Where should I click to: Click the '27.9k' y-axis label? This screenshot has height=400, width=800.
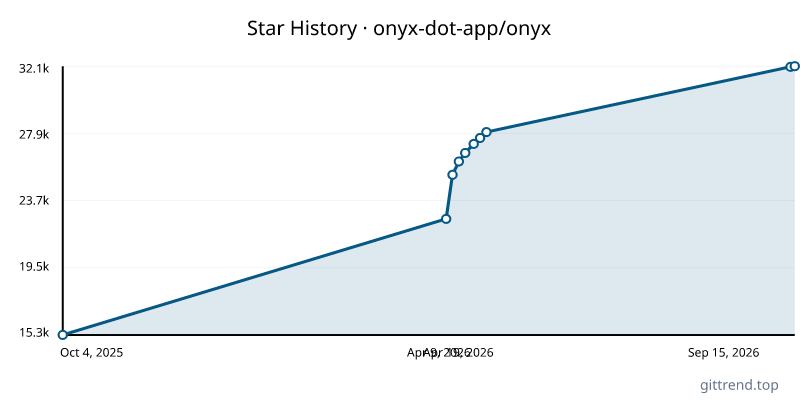click(34, 135)
